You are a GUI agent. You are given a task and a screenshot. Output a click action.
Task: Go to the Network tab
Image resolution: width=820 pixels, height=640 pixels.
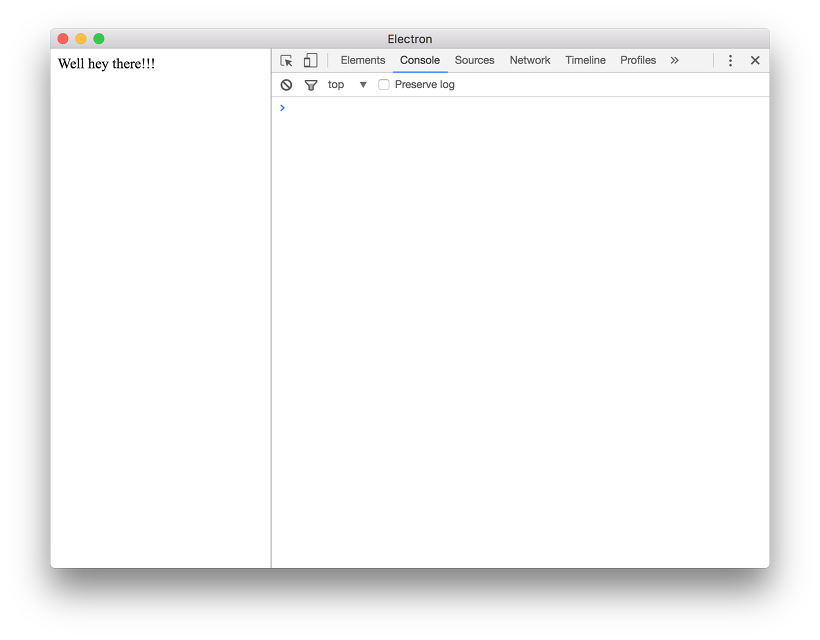pos(530,61)
